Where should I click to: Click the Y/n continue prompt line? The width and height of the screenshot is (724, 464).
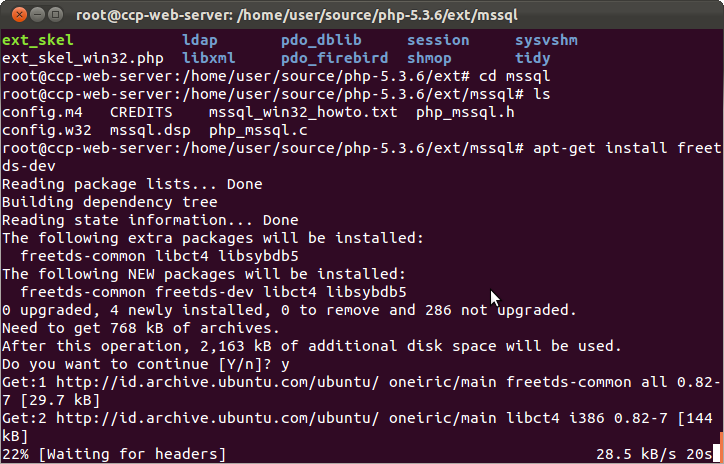150,365
